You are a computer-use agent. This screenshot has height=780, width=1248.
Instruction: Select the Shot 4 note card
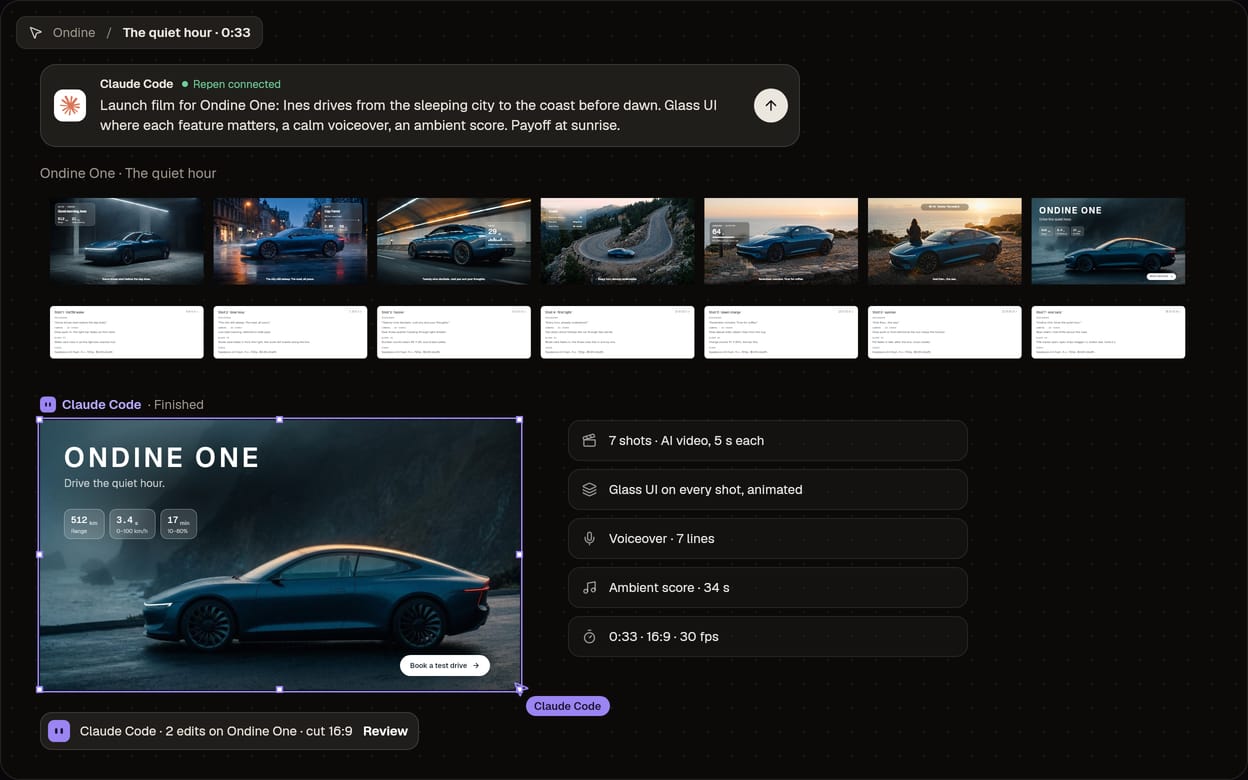[618, 332]
